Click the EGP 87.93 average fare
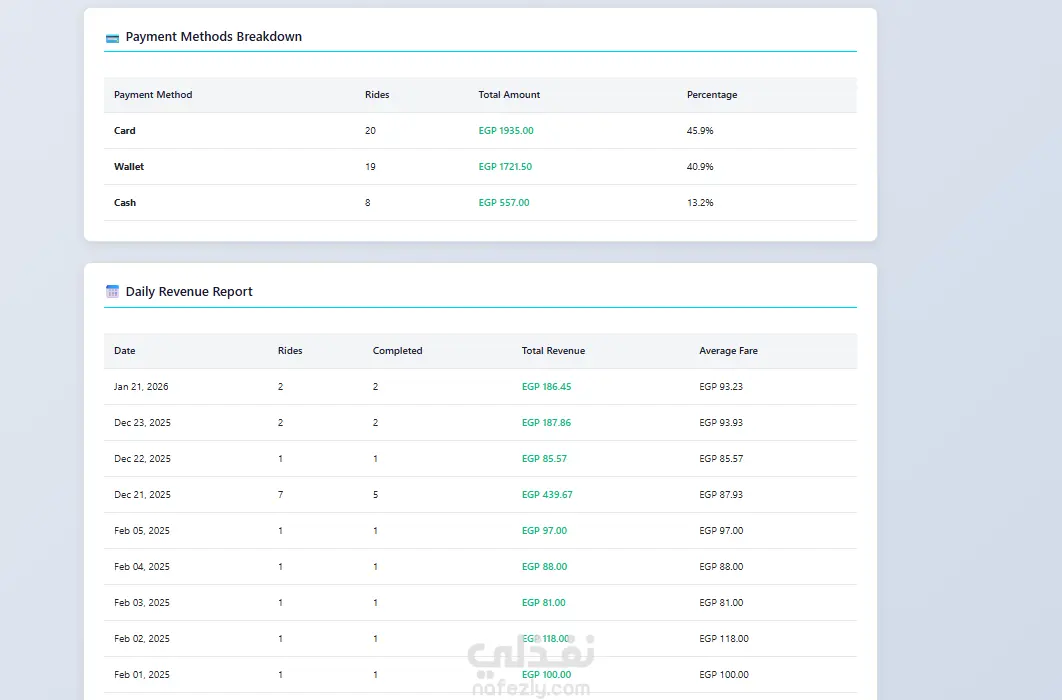The width and height of the screenshot is (1062, 700). [x=721, y=494]
